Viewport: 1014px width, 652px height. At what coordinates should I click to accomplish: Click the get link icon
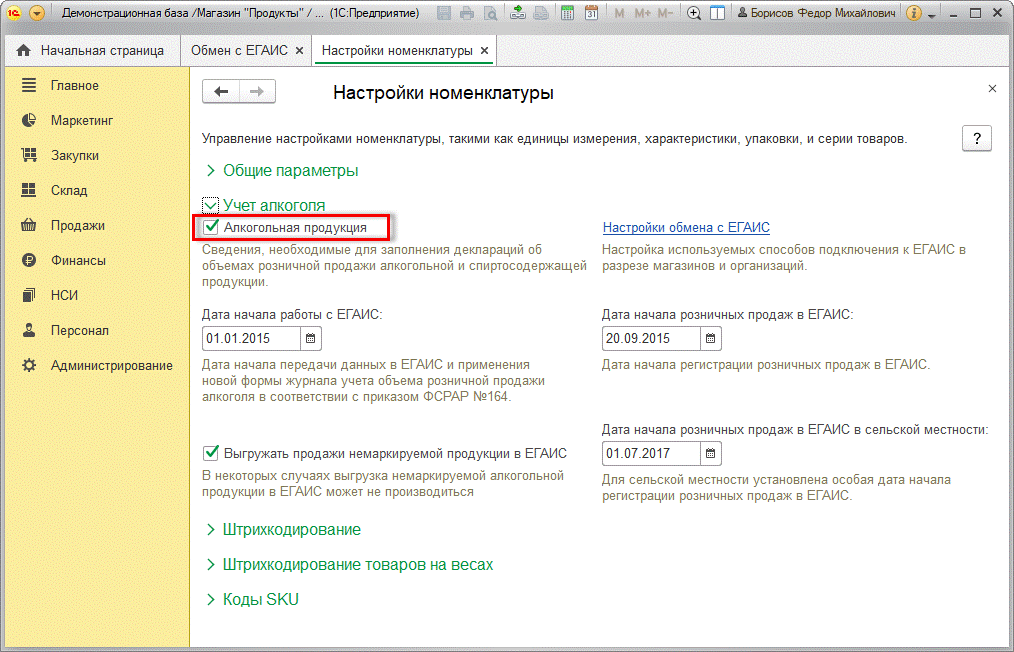(x=517, y=13)
